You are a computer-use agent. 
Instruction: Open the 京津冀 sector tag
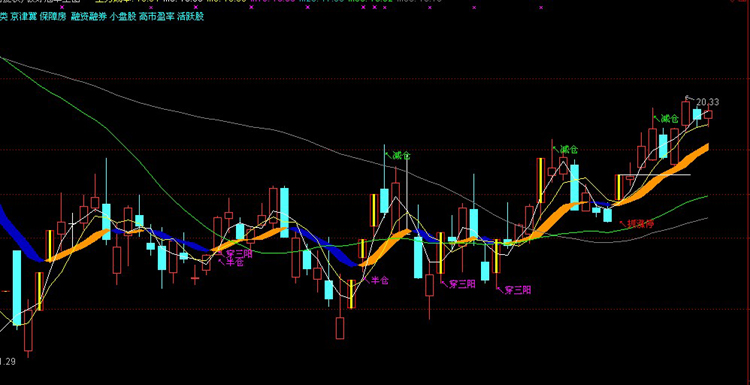(23, 17)
